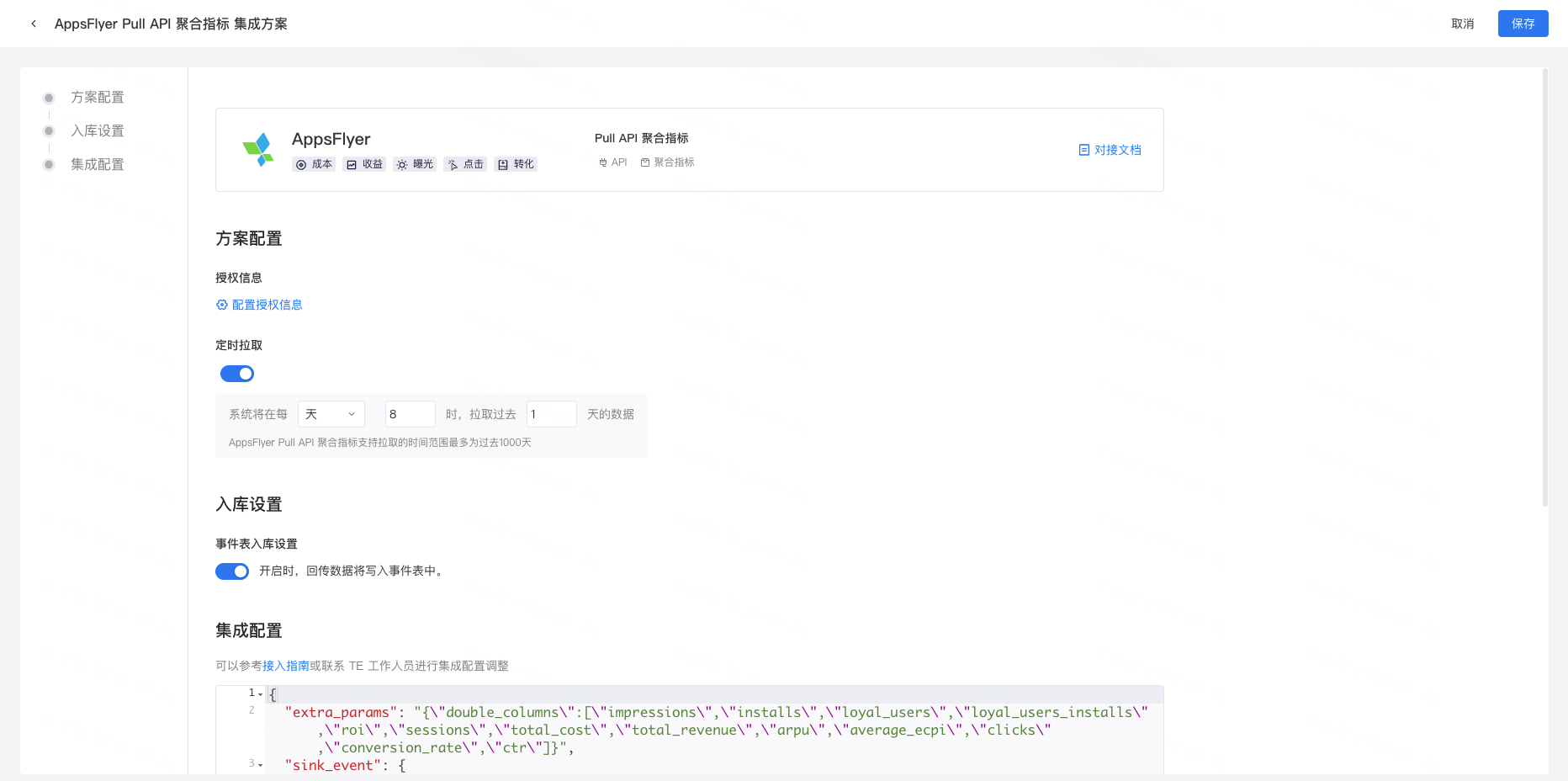The height and width of the screenshot is (781, 1568).
Task: Click the pull hours input showing 8
Action: (410, 413)
